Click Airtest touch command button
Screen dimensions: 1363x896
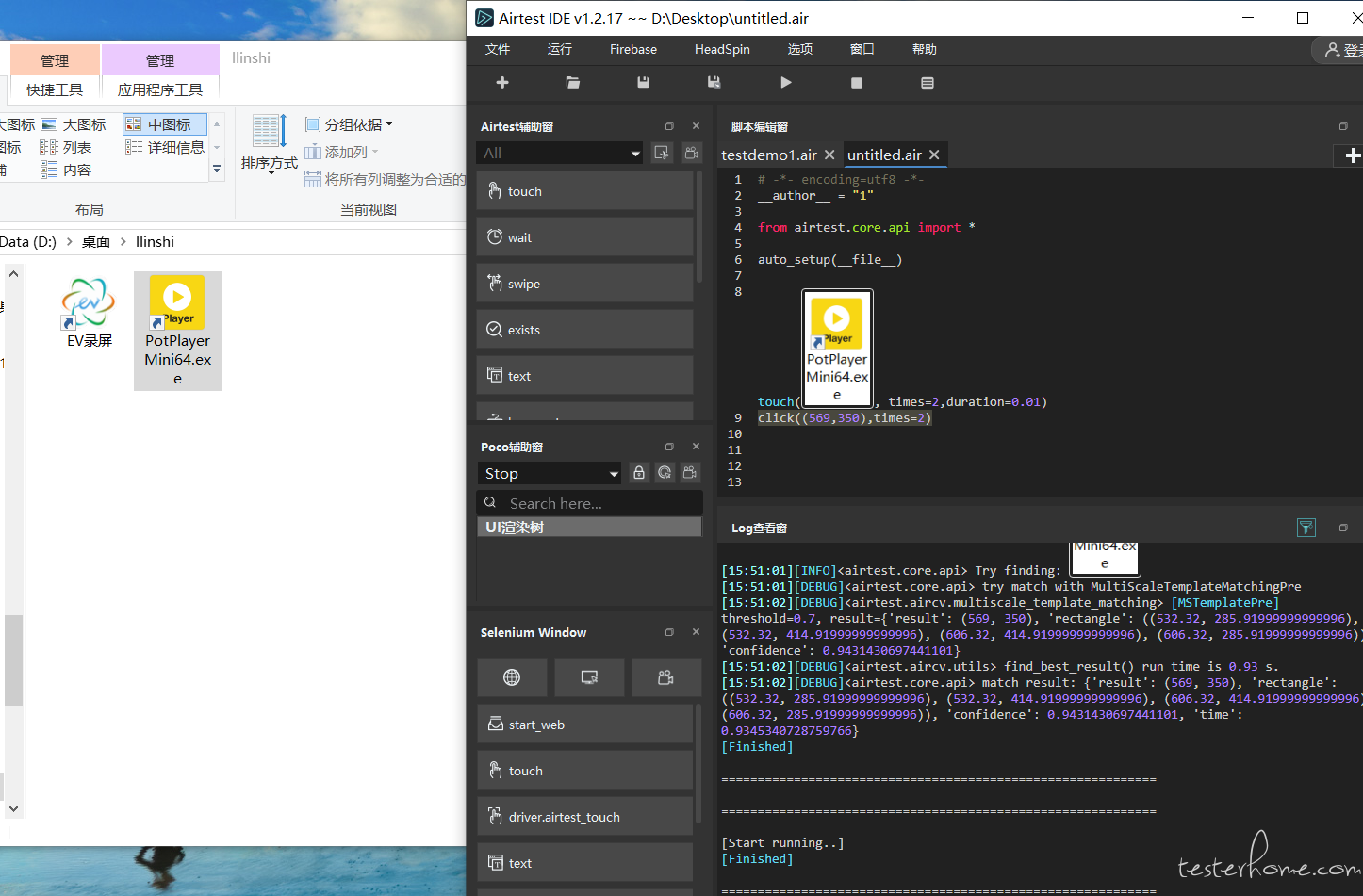pos(585,191)
